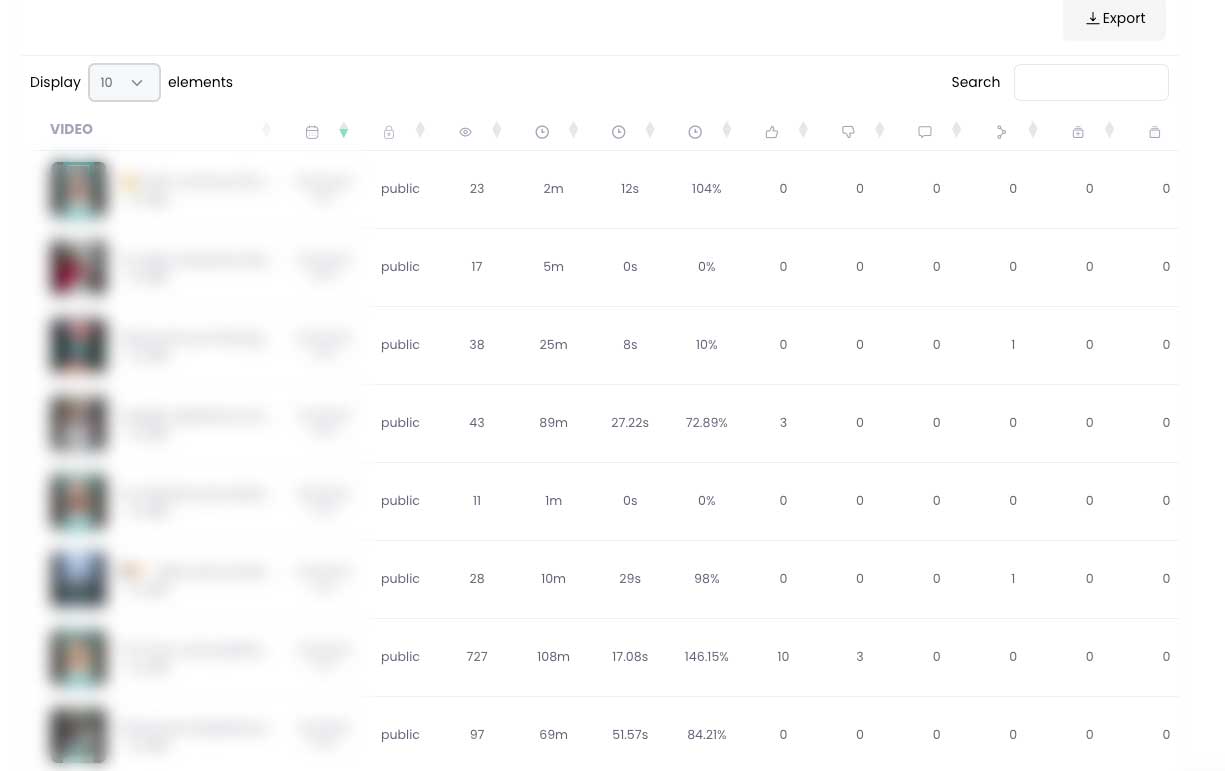Sort using arrows beside the first padlock icon
This screenshot has width=1225, height=771.
[x=420, y=130]
